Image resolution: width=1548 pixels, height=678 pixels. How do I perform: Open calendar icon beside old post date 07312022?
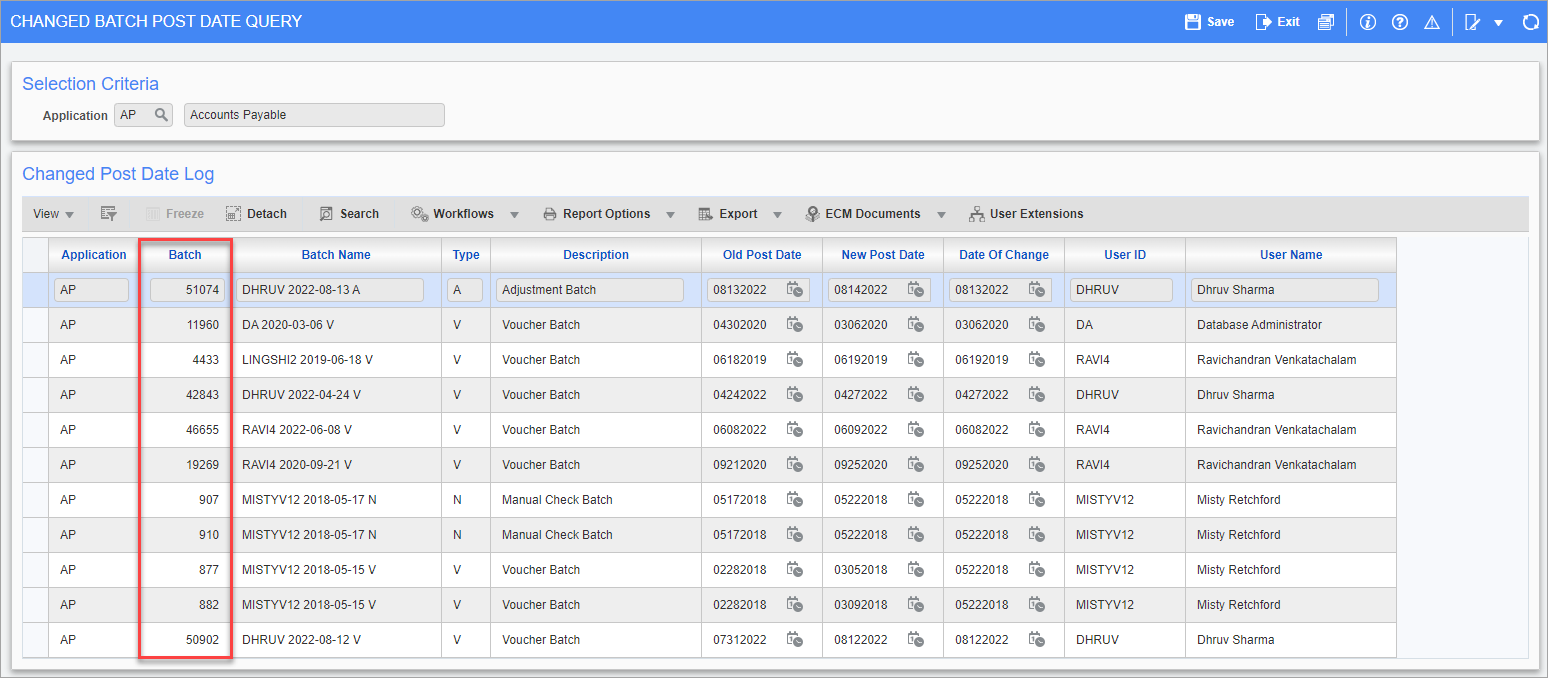pos(795,640)
